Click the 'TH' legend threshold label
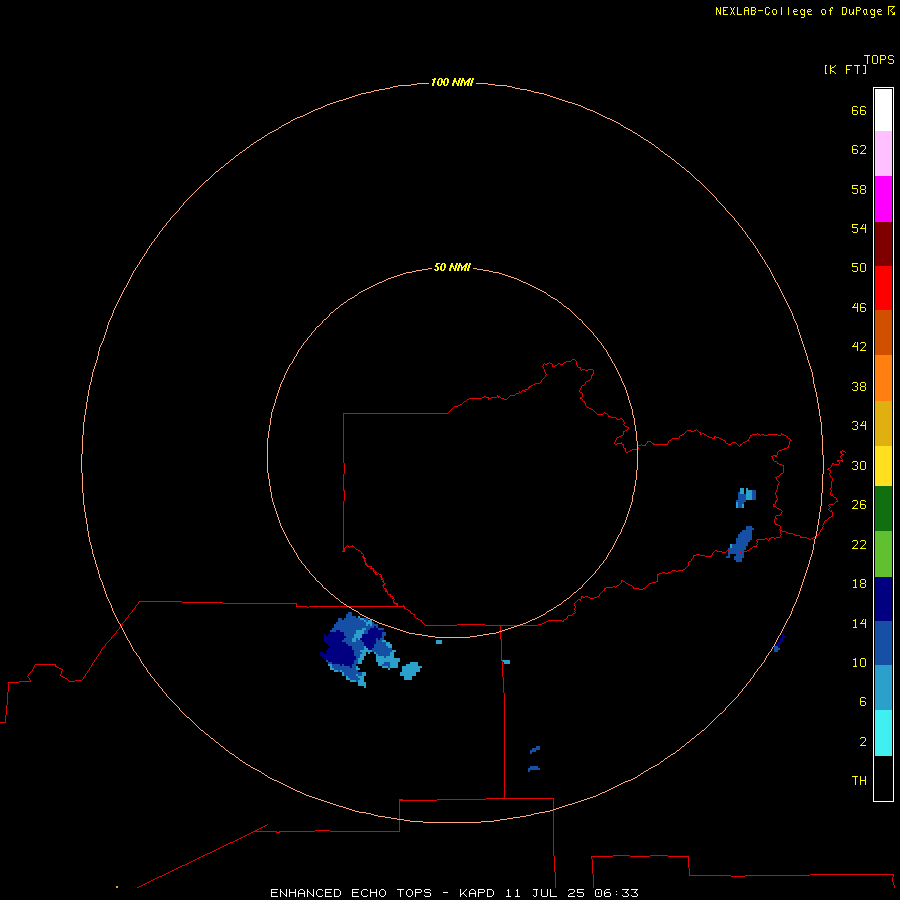Image resolution: width=900 pixels, height=900 pixels. point(859,781)
